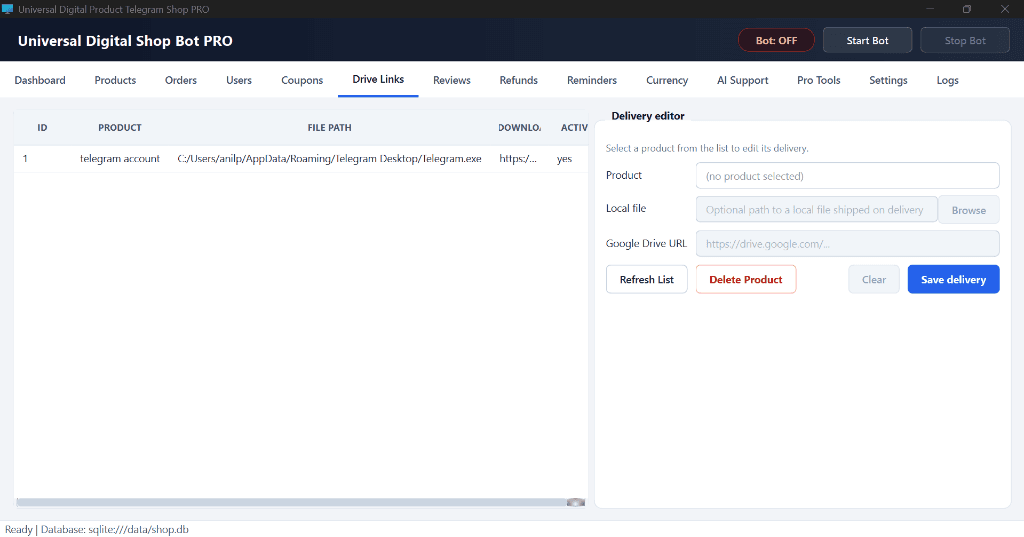Click the DOWNLOAD column header
Viewport: 1024px width, 537px height.
point(519,128)
